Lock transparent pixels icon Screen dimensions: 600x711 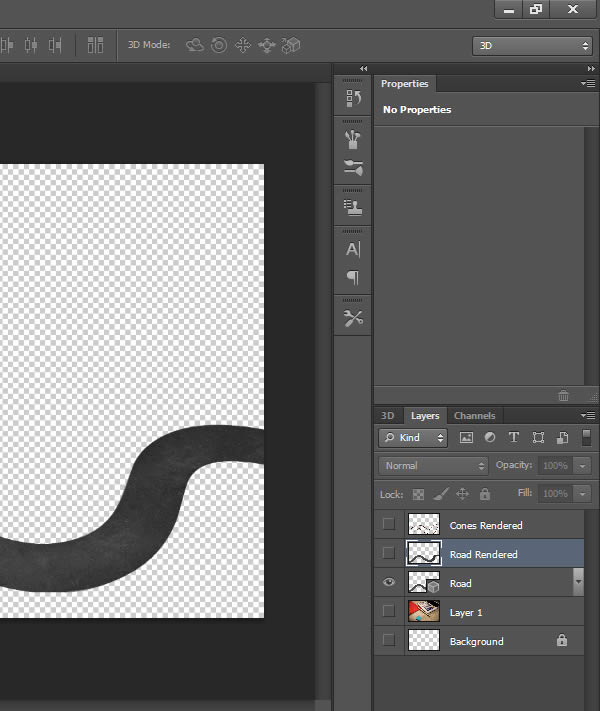pyautogui.click(x=418, y=494)
